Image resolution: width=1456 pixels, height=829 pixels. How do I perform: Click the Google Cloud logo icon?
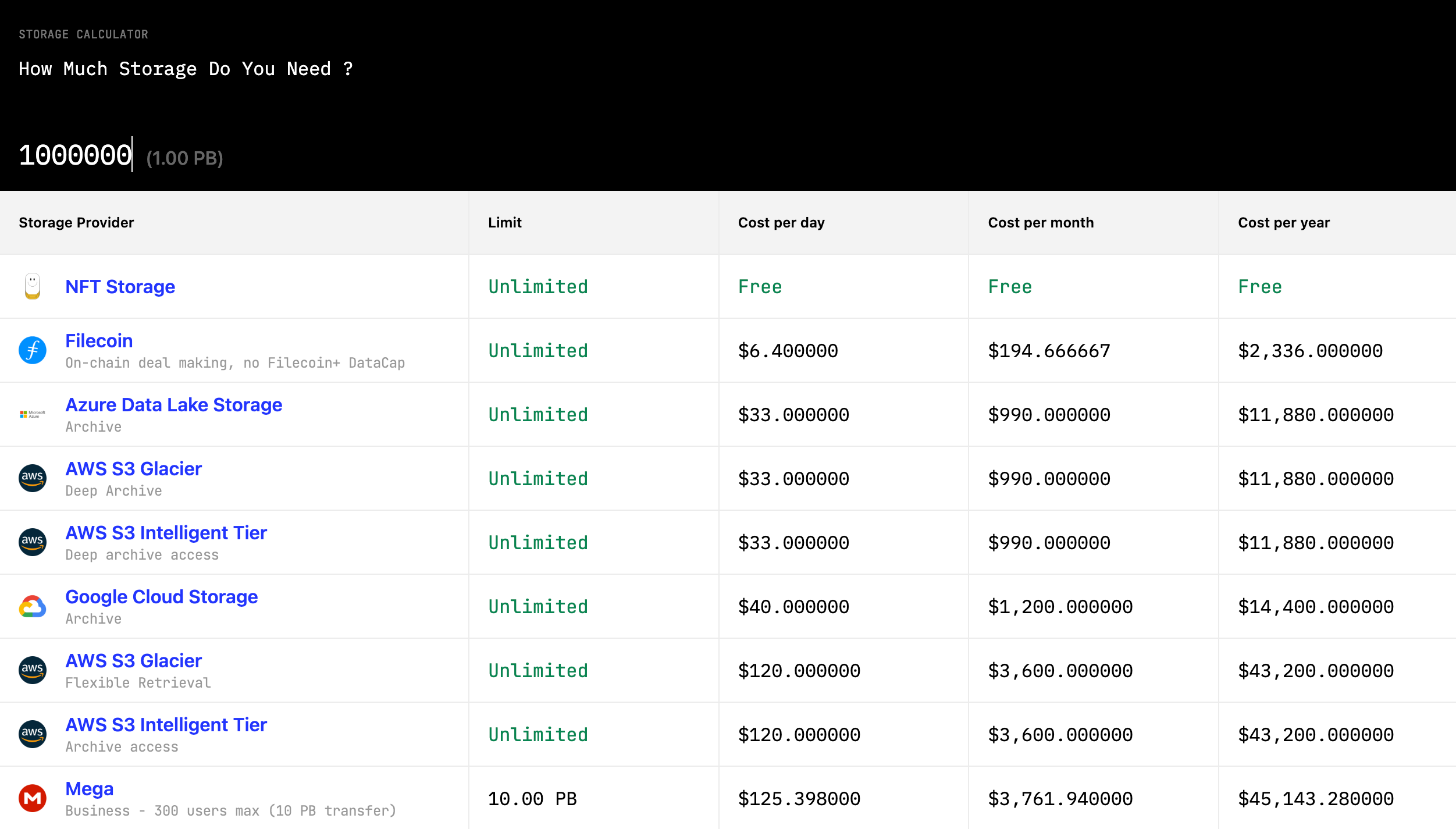(x=33, y=606)
